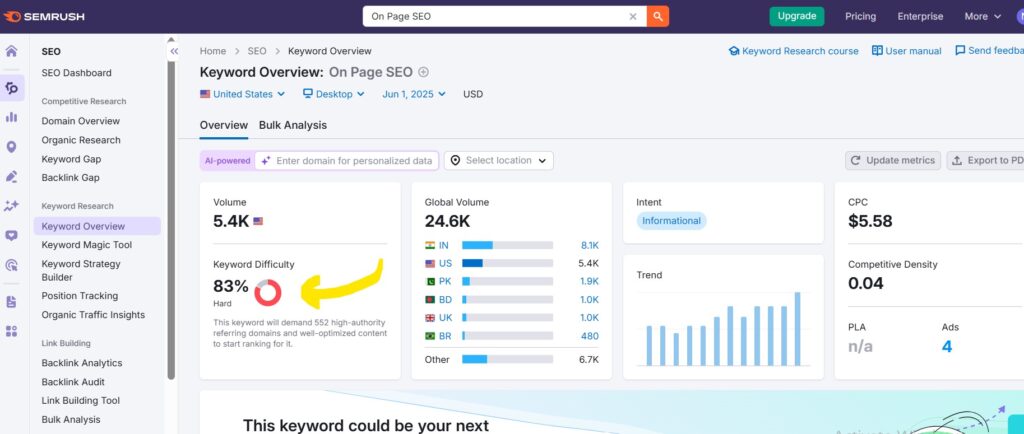The image size is (1024, 434).
Task: Click Home in the breadcrumb
Action: [213, 51]
